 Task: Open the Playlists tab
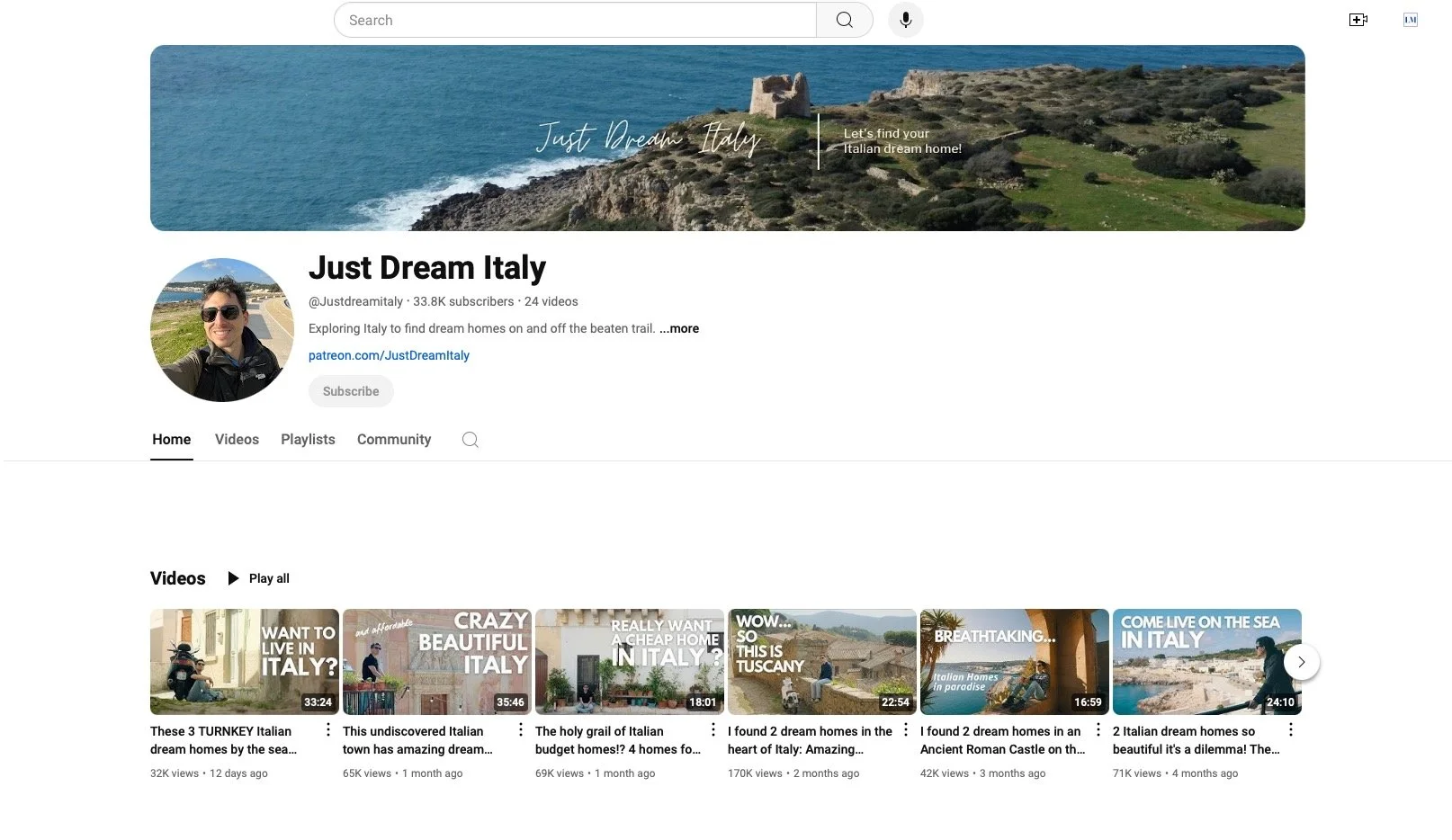[x=308, y=440]
